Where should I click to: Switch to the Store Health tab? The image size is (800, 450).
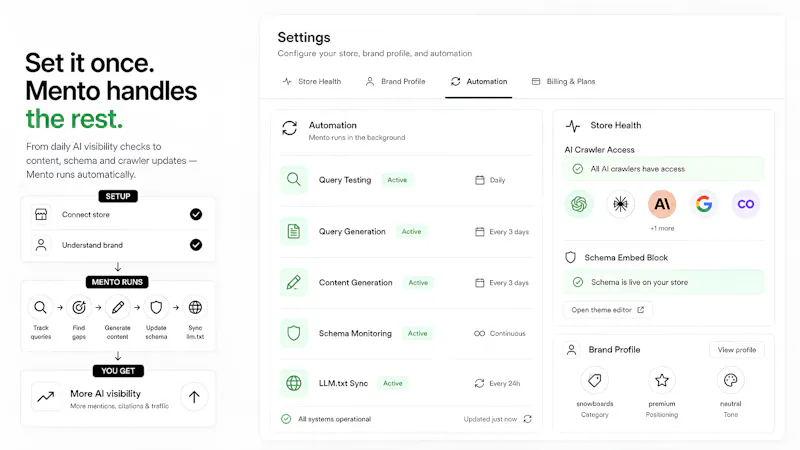pos(312,82)
